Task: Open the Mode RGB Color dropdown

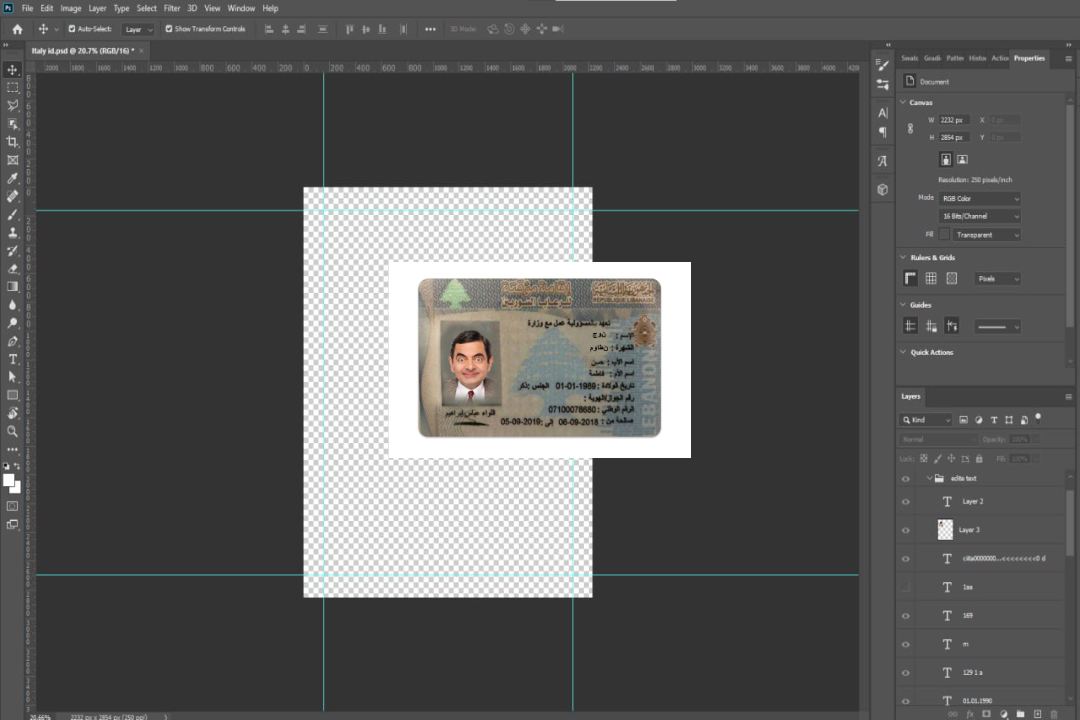Action: (980, 199)
